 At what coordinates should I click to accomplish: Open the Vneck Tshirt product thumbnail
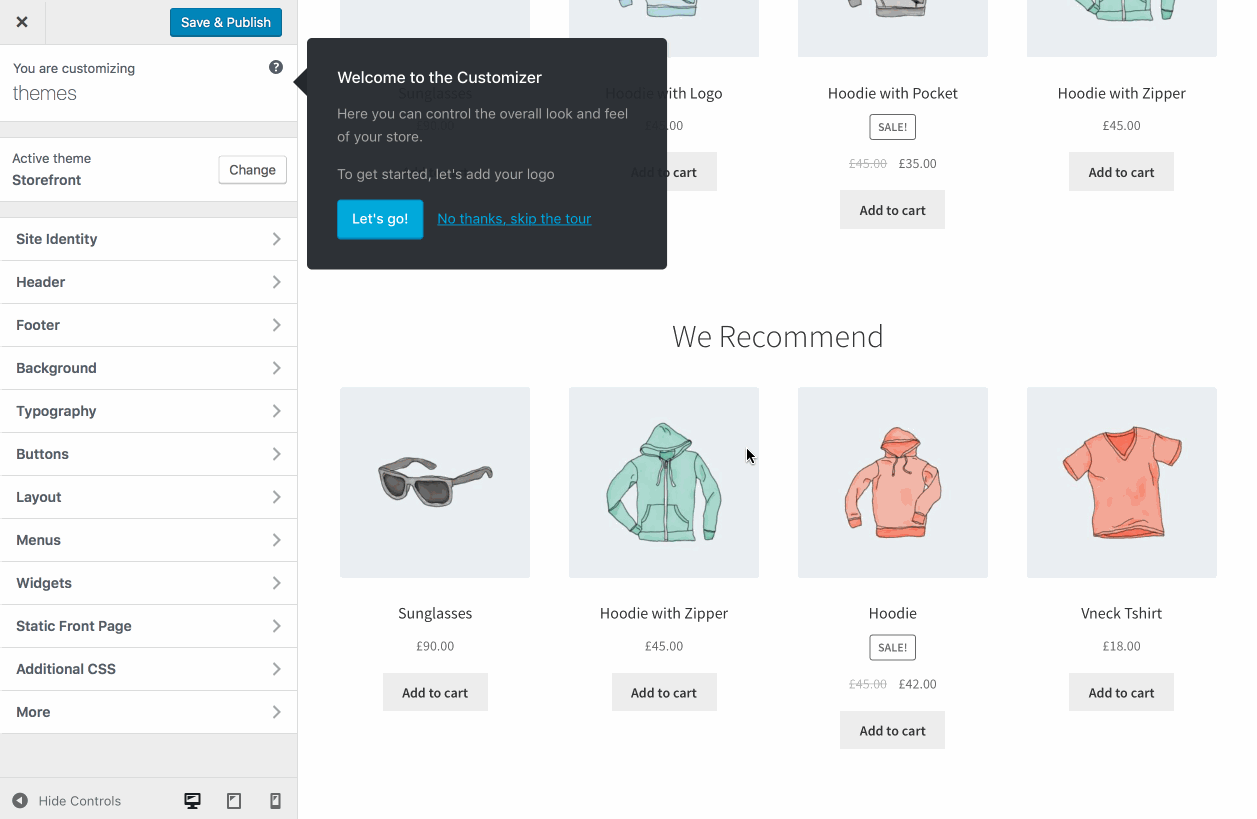click(x=1121, y=482)
